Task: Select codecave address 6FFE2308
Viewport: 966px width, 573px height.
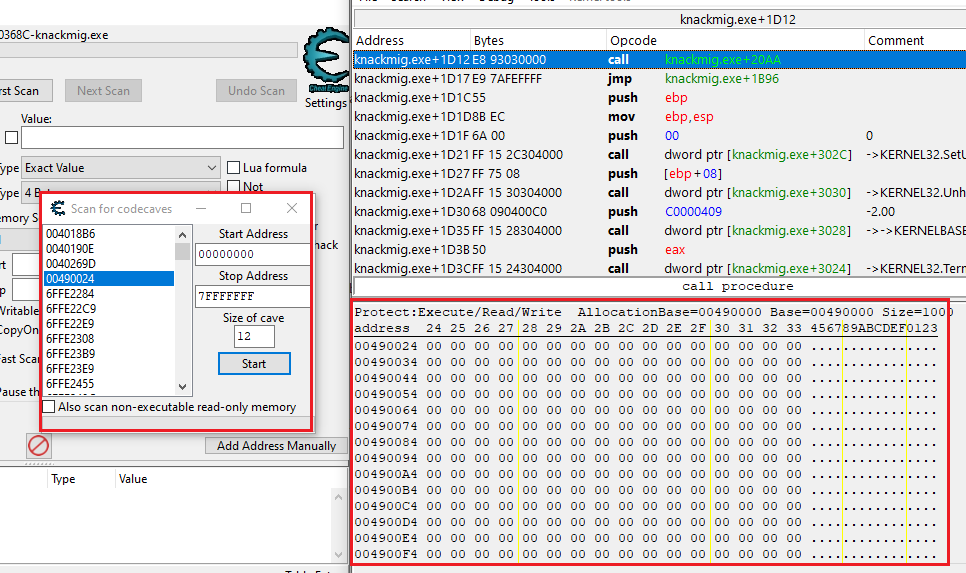Action: (109, 338)
